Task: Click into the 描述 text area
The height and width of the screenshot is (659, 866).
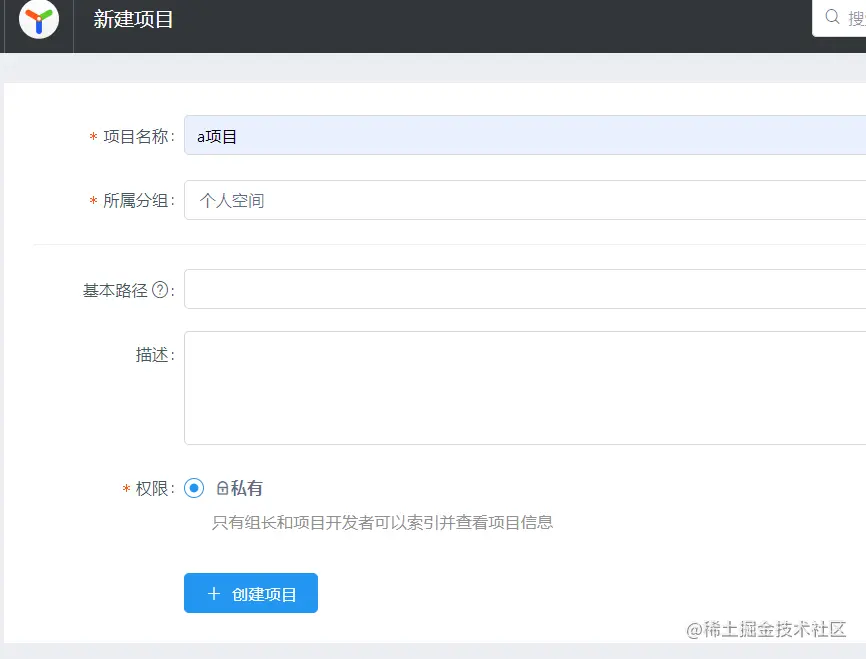Action: (x=525, y=388)
